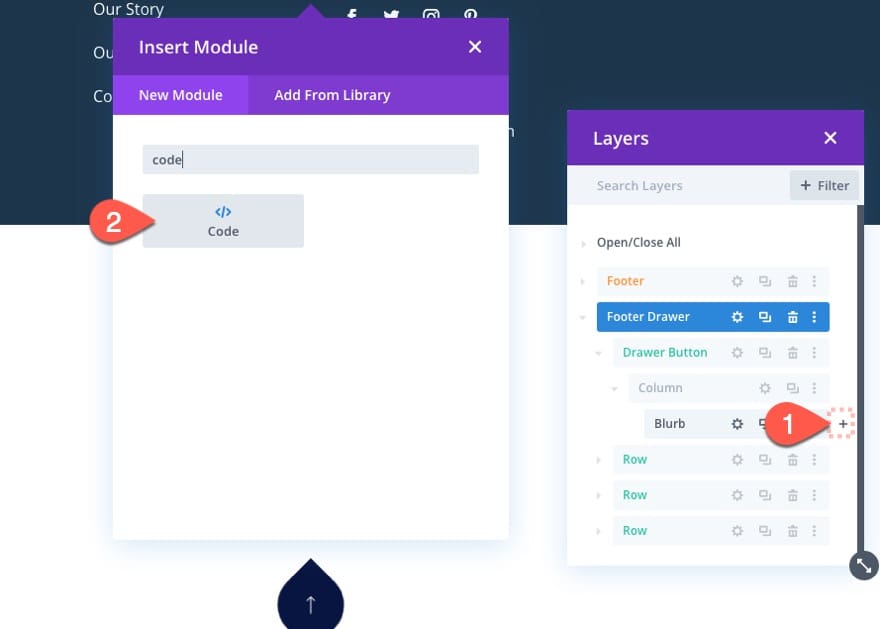Expand the Footer layer
Image resolution: width=880 pixels, height=629 pixels.
pyautogui.click(x=583, y=281)
